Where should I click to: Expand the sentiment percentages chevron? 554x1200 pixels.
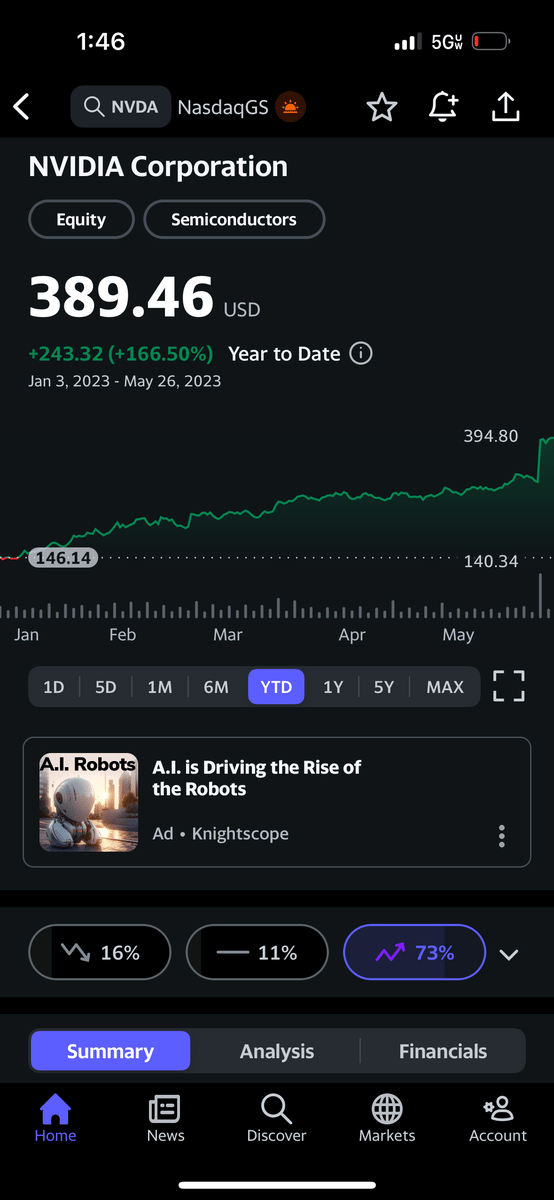coord(509,954)
